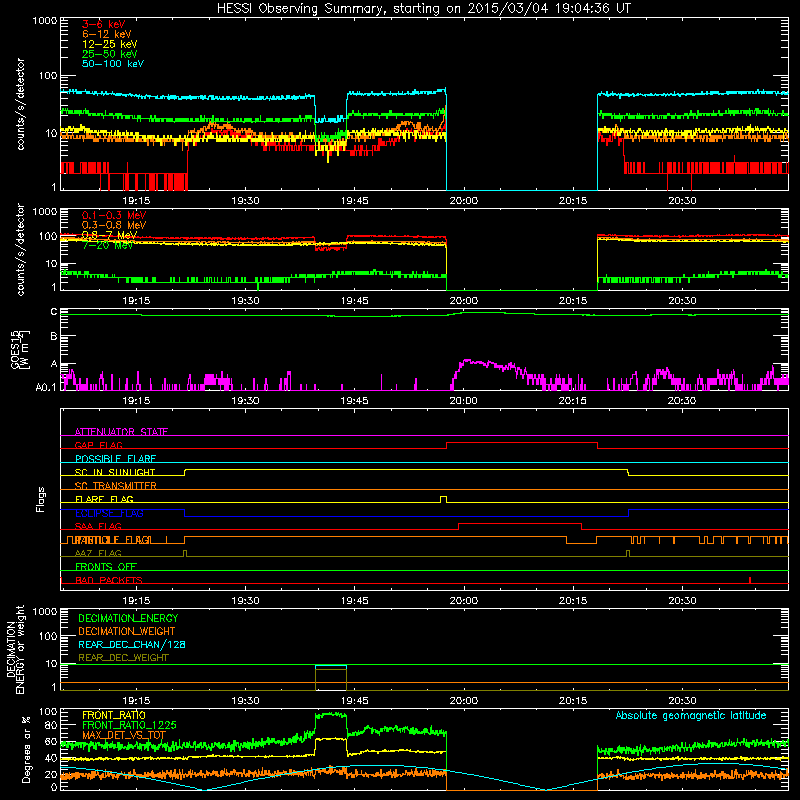
Task: Click the GOES15 axis label
Action: click(19, 350)
